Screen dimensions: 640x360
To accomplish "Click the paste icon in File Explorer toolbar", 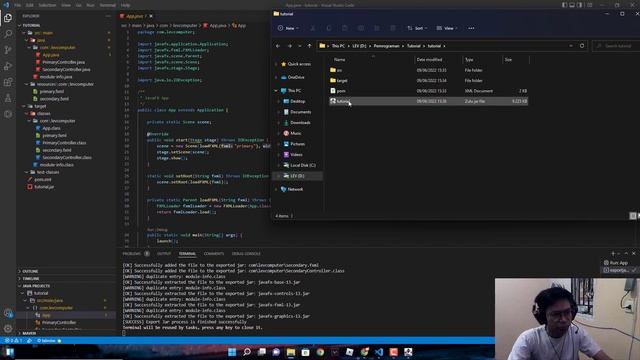I will 345,28.
